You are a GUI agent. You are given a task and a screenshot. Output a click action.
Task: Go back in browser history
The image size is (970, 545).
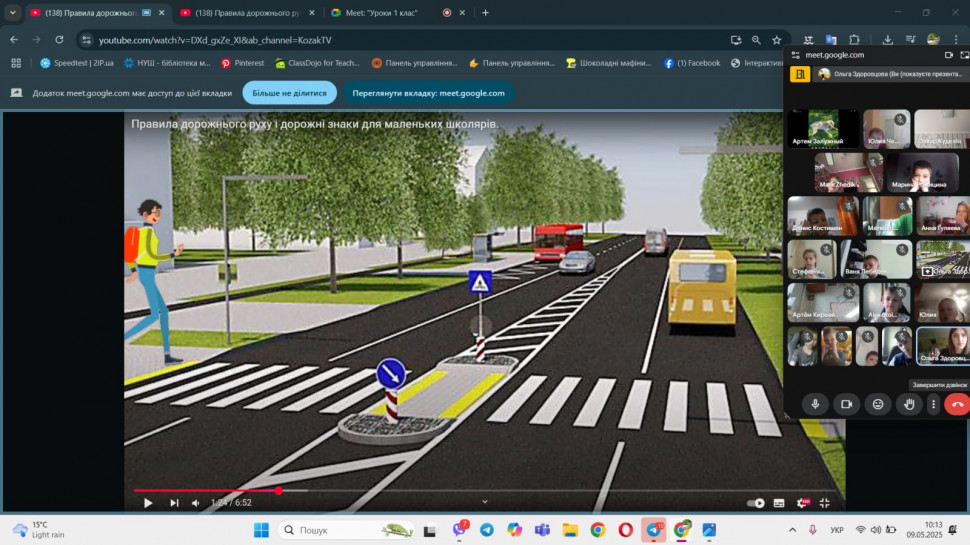14,40
